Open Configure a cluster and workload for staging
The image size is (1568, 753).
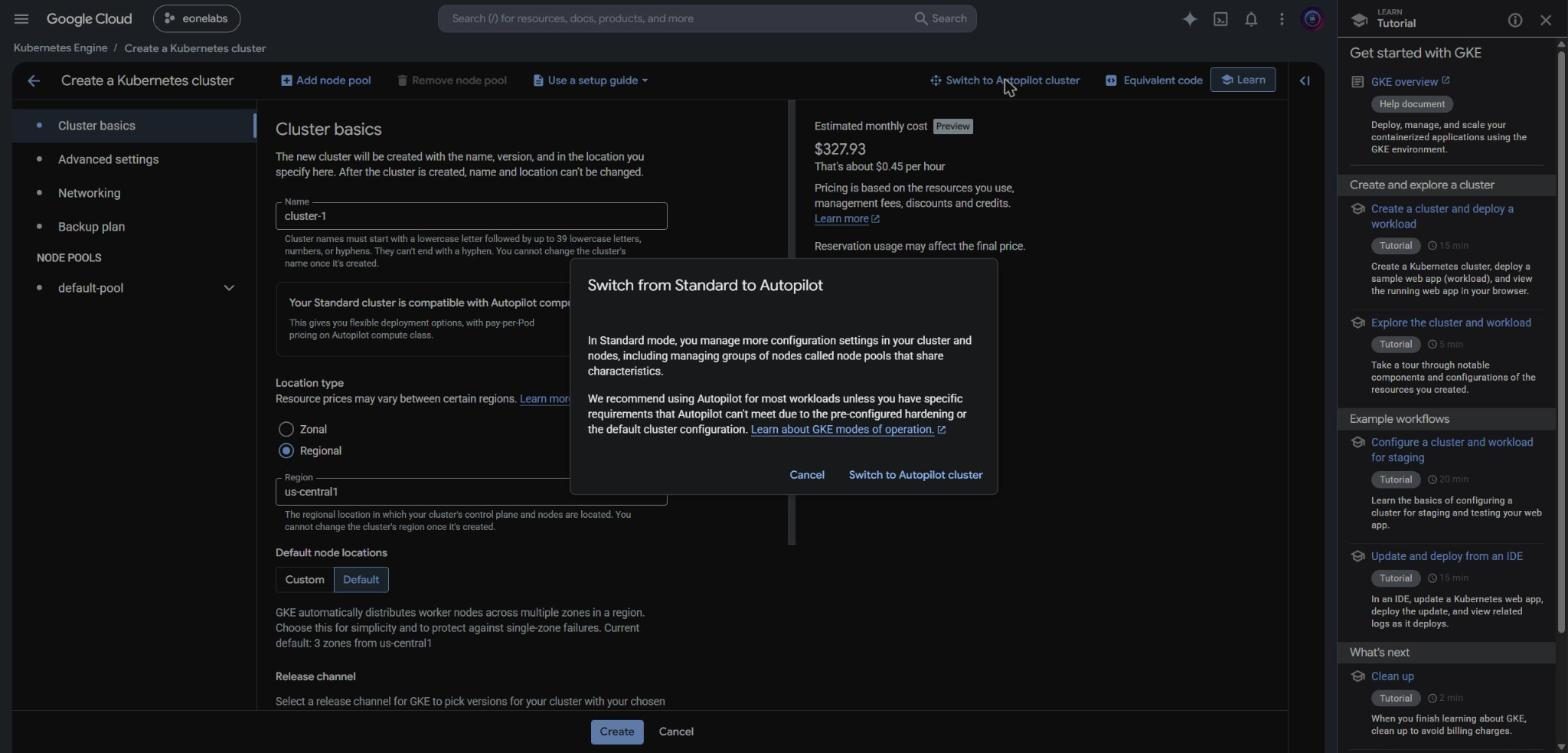pyautogui.click(x=1452, y=450)
